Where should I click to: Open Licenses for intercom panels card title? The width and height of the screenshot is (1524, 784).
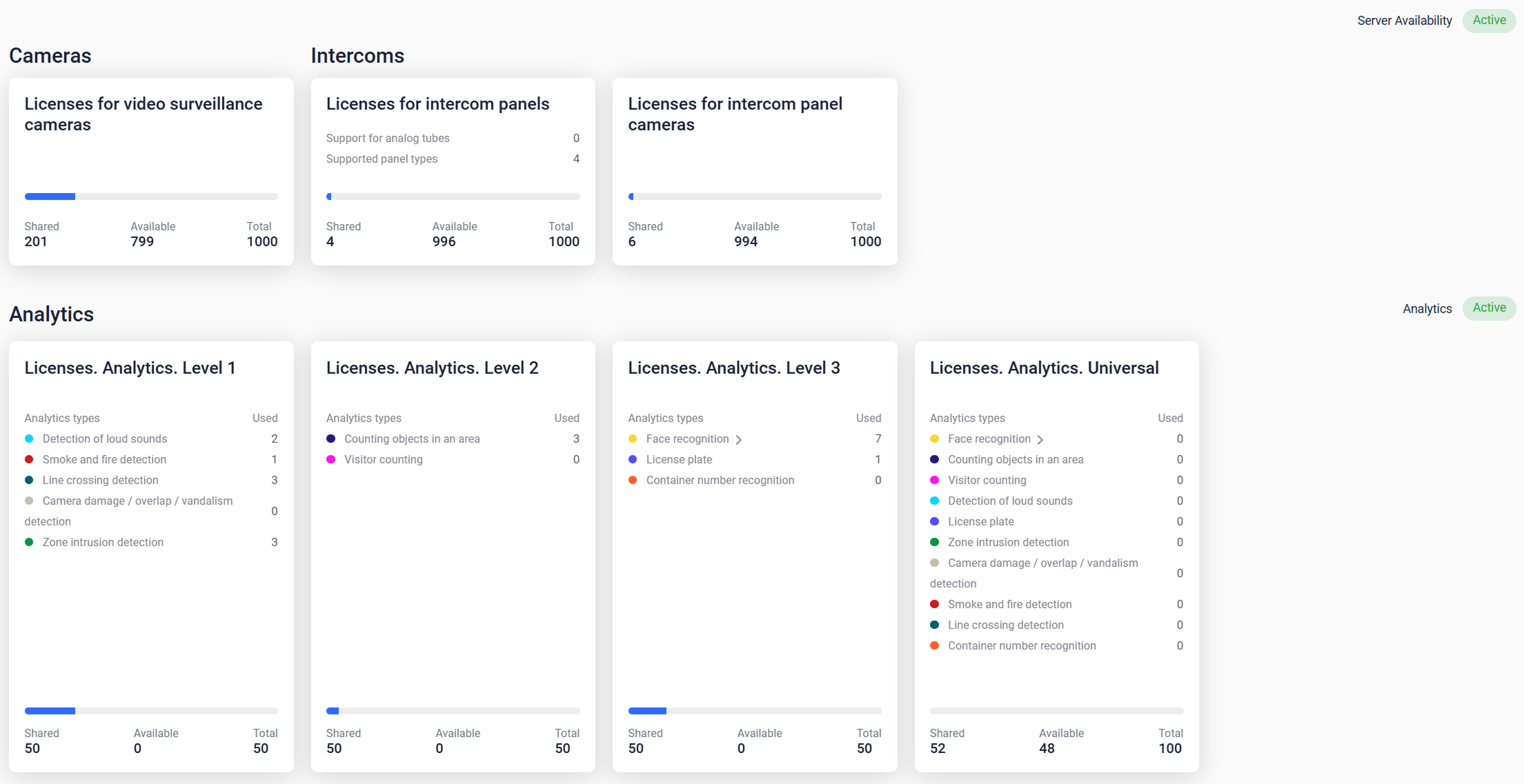click(x=437, y=104)
